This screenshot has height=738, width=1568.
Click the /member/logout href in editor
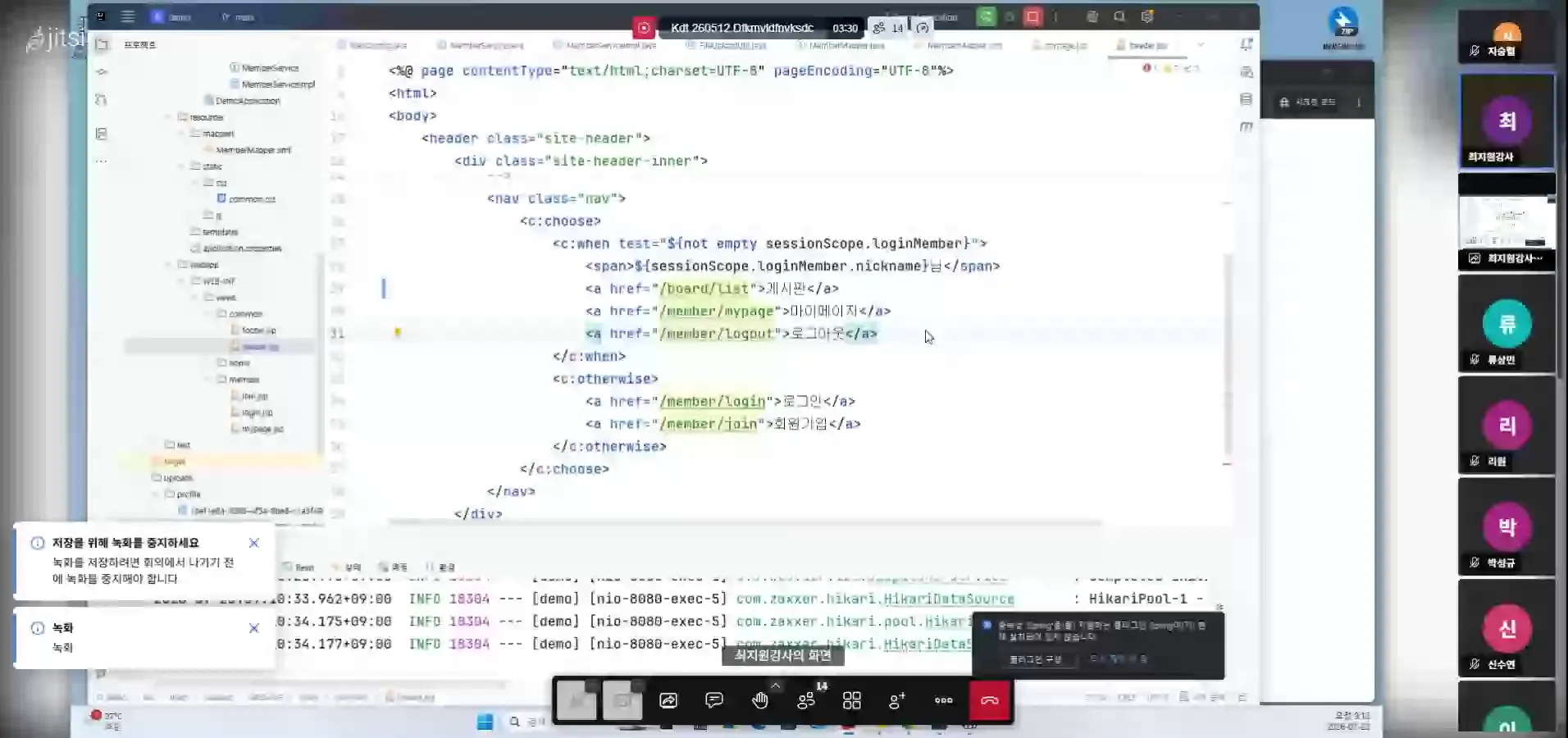(x=716, y=334)
